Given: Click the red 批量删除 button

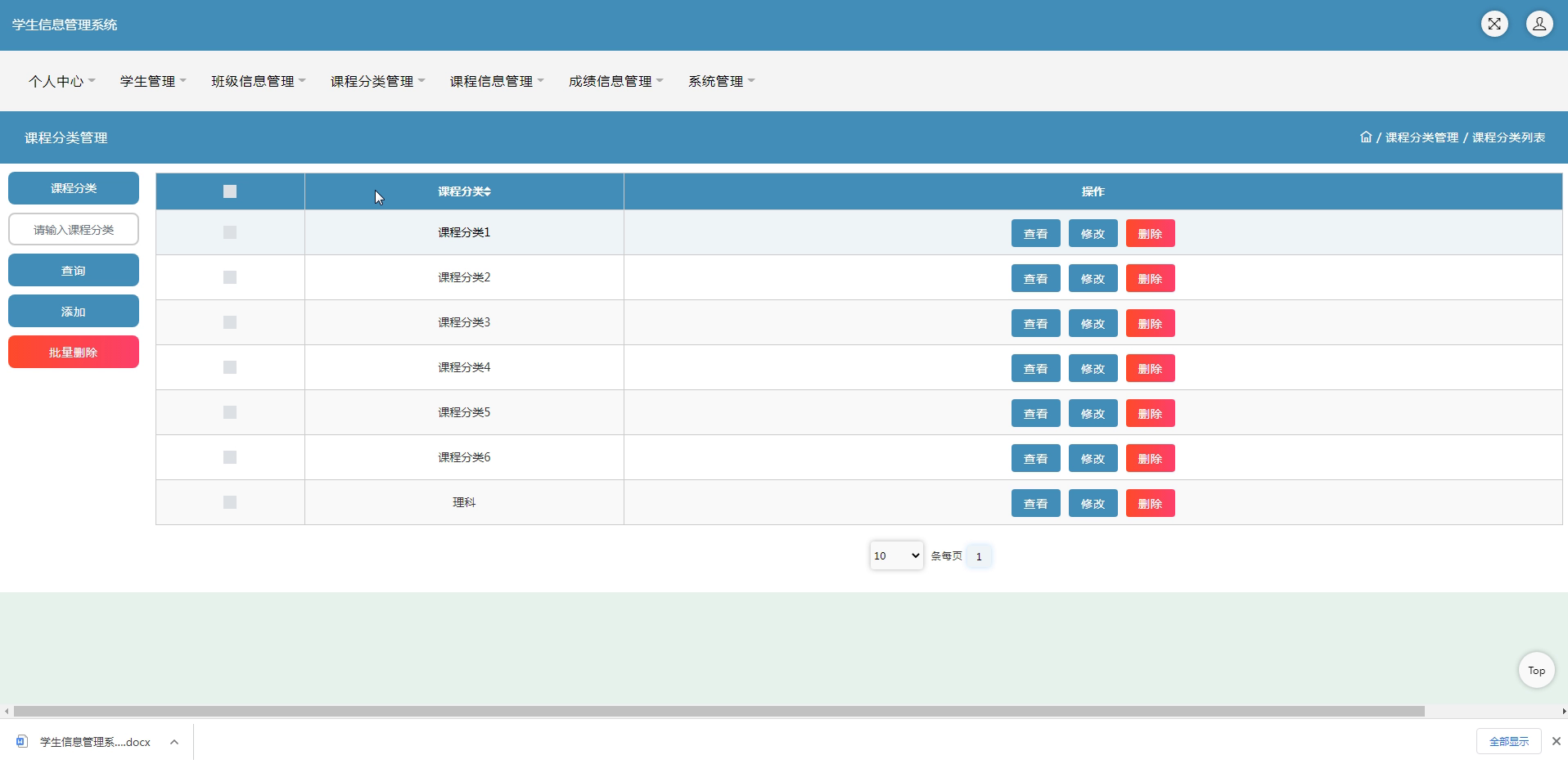Looking at the screenshot, I should (x=74, y=352).
